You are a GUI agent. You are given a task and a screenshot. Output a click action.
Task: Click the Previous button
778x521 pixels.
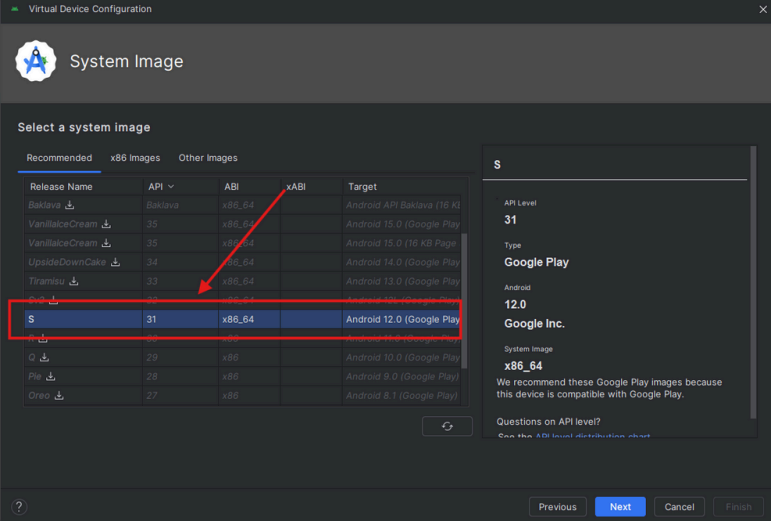[x=558, y=507]
